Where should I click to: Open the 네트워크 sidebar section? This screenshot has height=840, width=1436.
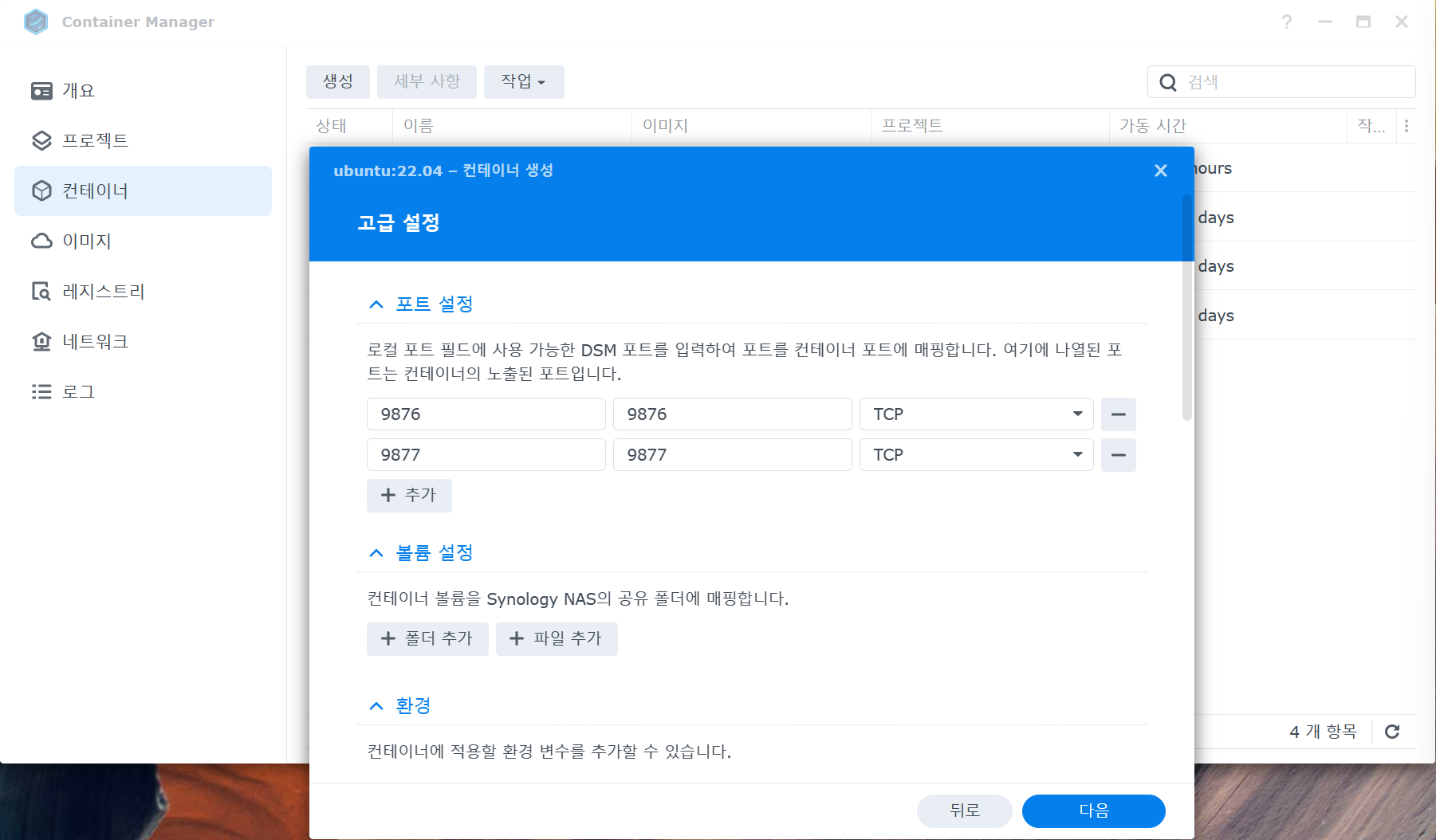(x=94, y=342)
